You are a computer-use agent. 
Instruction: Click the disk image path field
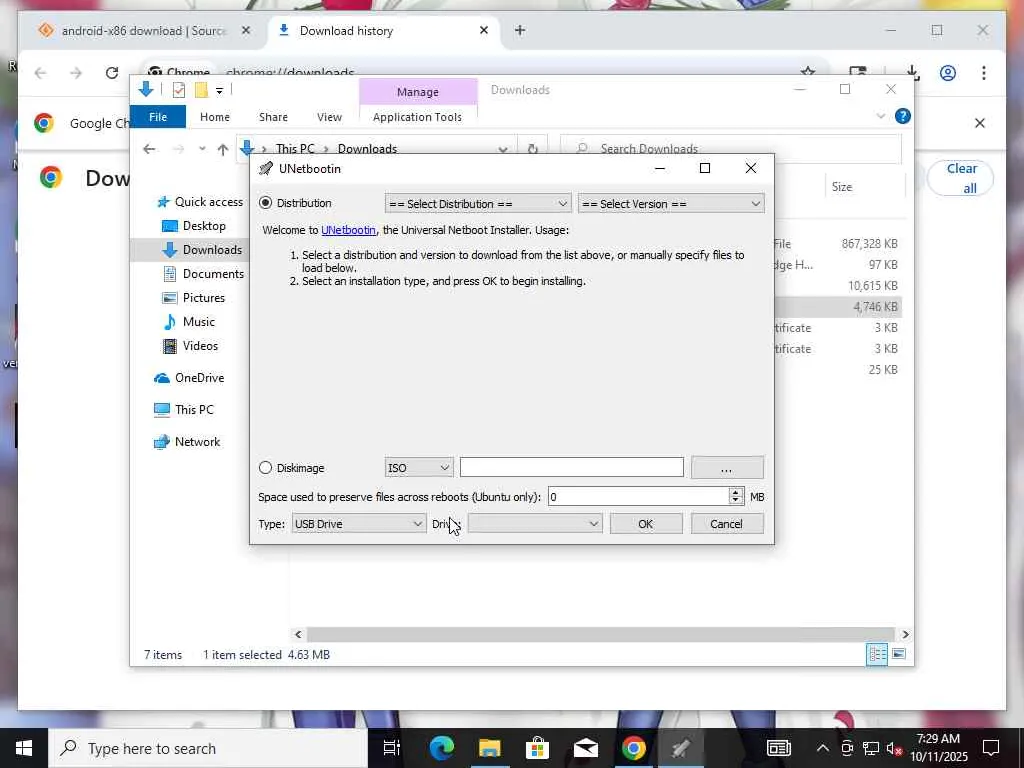pyautogui.click(x=571, y=468)
